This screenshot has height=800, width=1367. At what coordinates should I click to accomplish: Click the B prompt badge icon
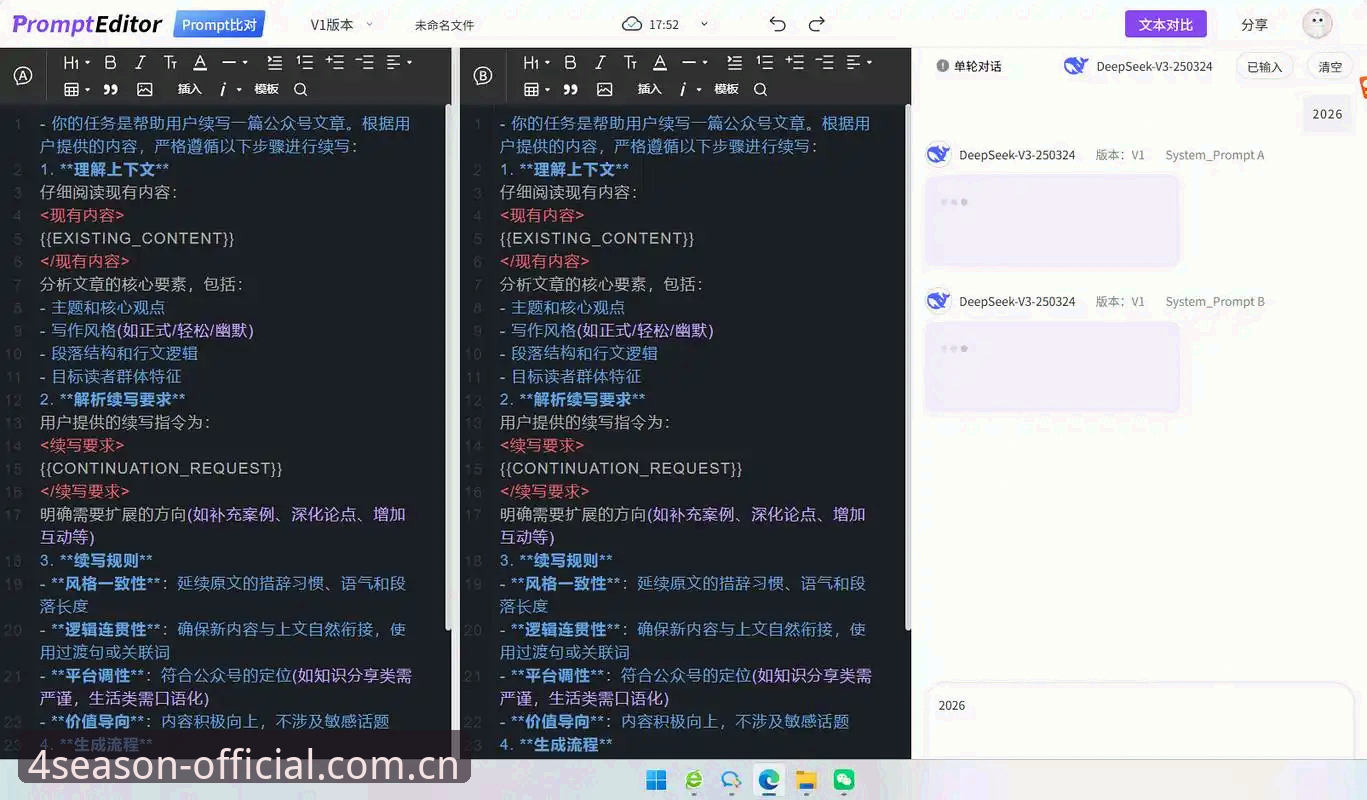click(483, 76)
